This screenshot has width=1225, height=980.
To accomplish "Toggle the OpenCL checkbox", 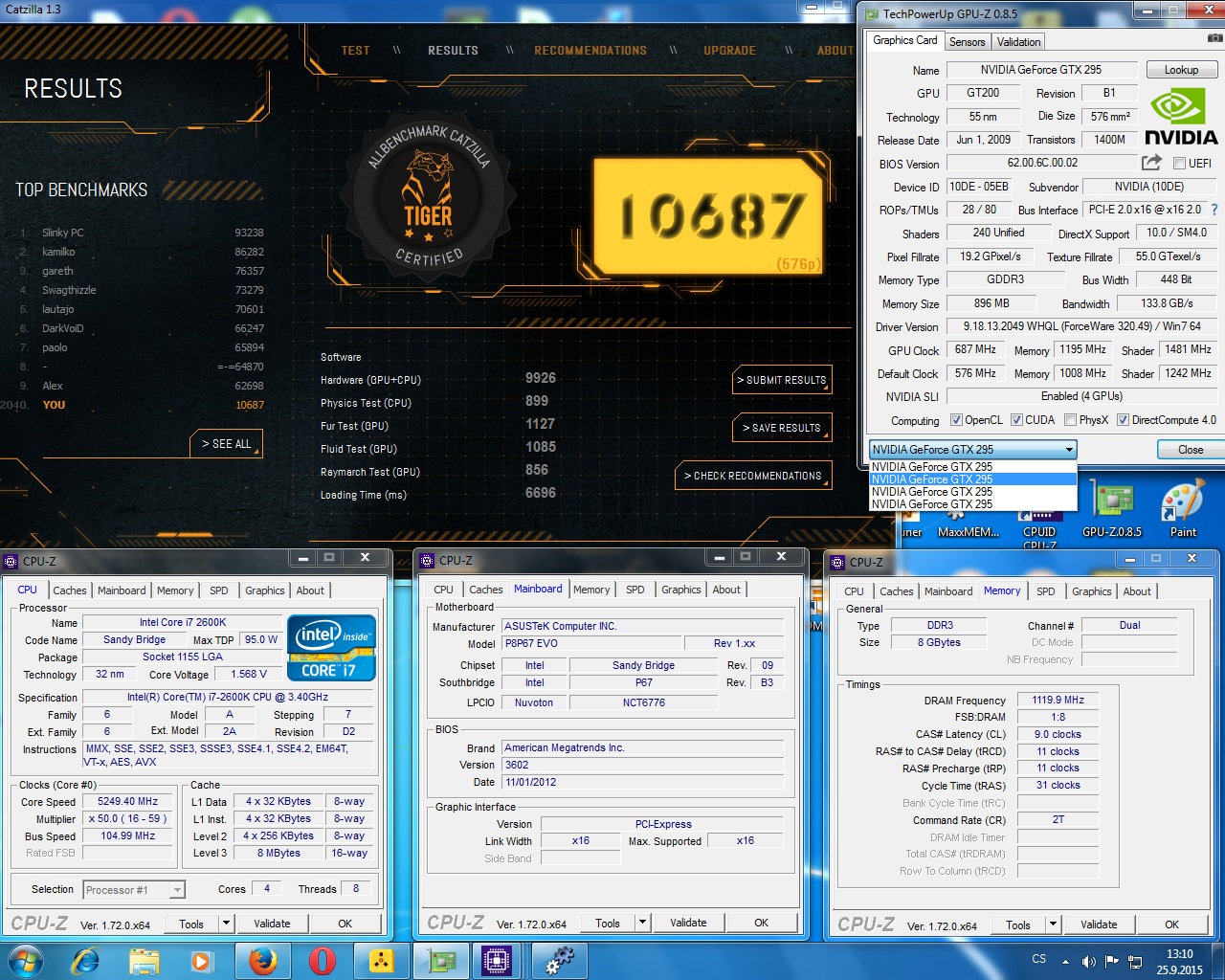I will pos(956,420).
